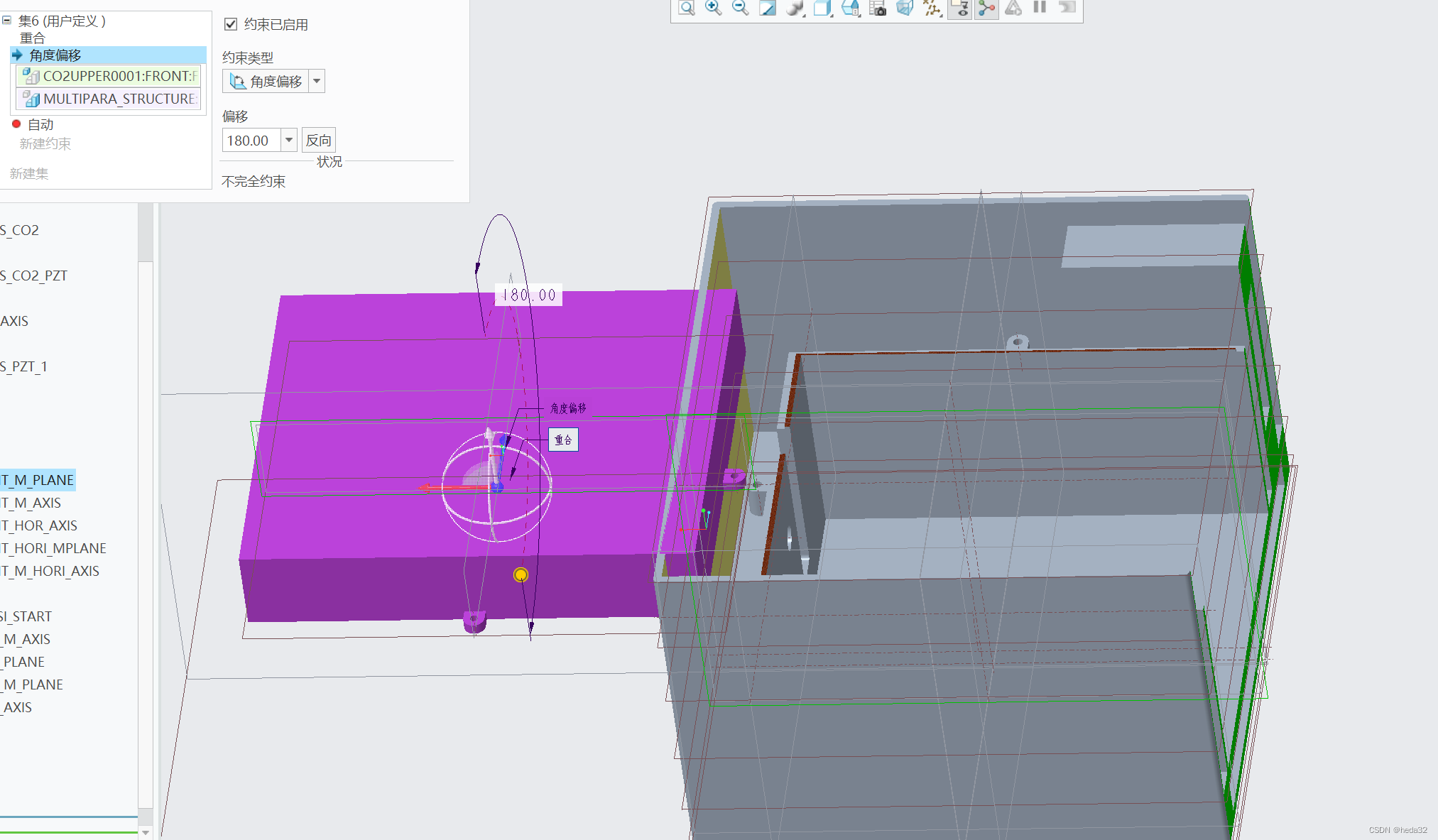Click the pause simulation icon
Image resolution: width=1438 pixels, height=840 pixels.
click(1040, 8)
